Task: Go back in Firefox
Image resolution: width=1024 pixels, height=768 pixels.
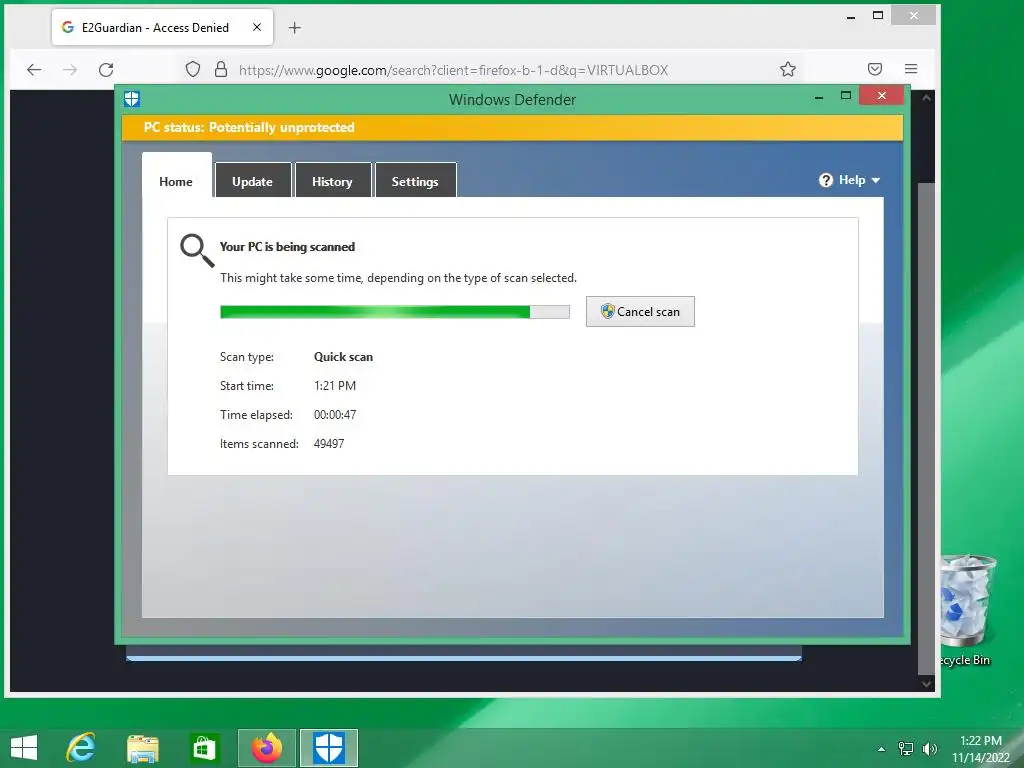Action: 34,69
